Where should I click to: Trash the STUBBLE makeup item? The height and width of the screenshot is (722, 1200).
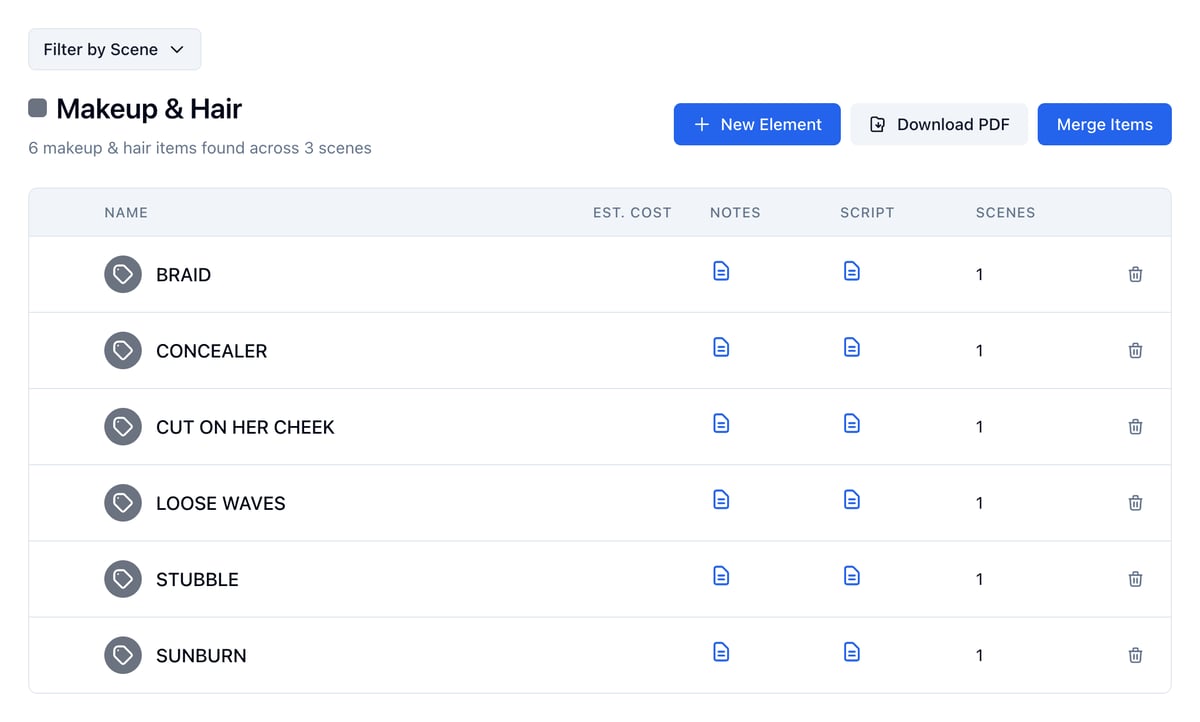[x=1136, y=579]
